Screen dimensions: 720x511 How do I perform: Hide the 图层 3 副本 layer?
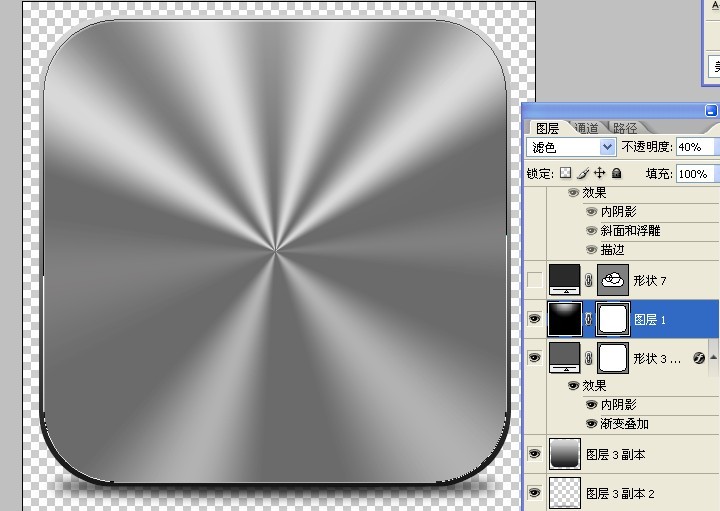point(534,454)
